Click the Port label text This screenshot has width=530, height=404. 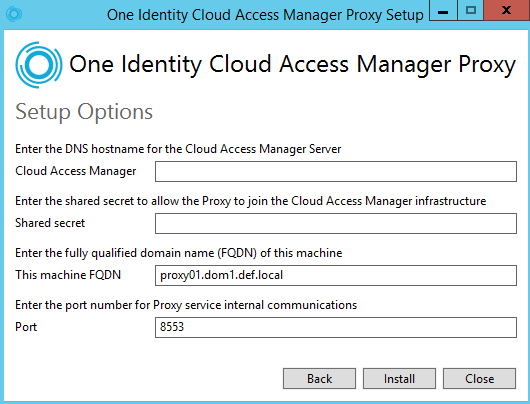[26, 327]
